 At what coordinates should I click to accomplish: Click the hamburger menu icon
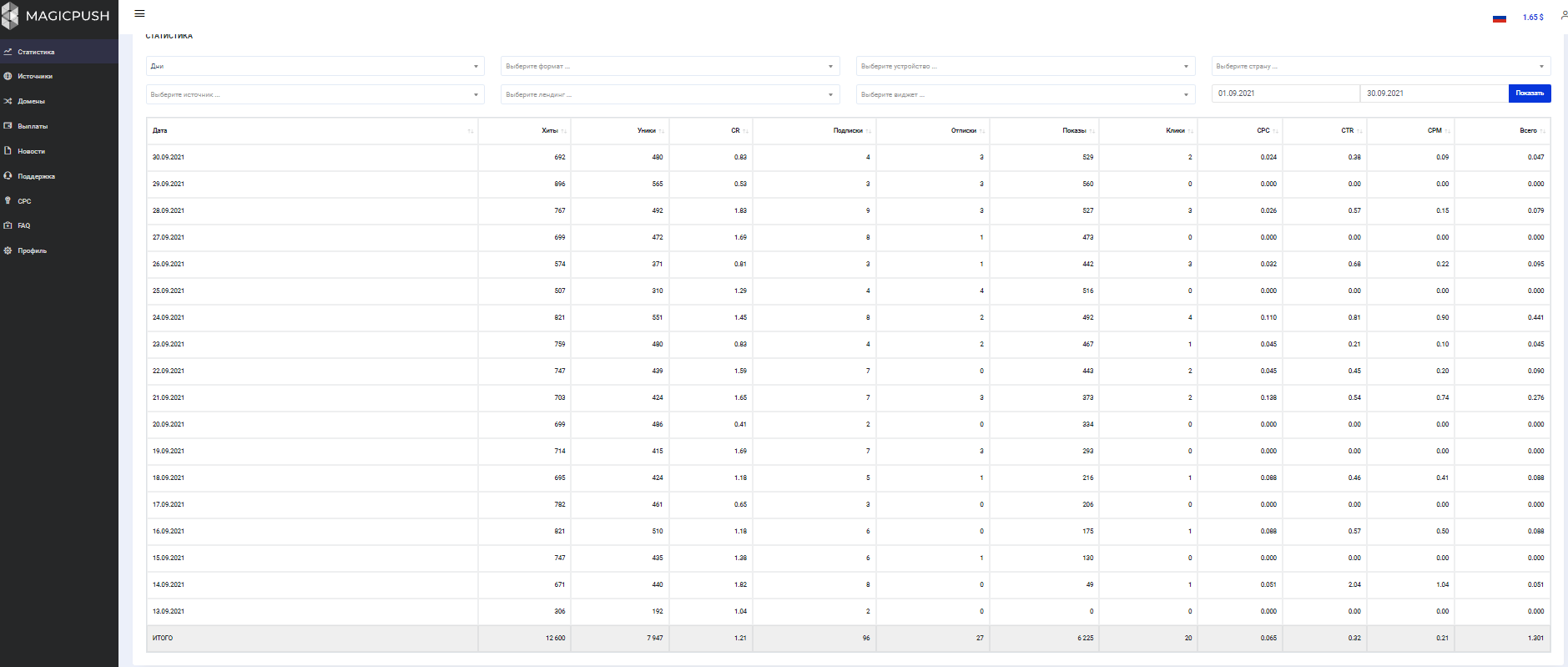(139, 14)
